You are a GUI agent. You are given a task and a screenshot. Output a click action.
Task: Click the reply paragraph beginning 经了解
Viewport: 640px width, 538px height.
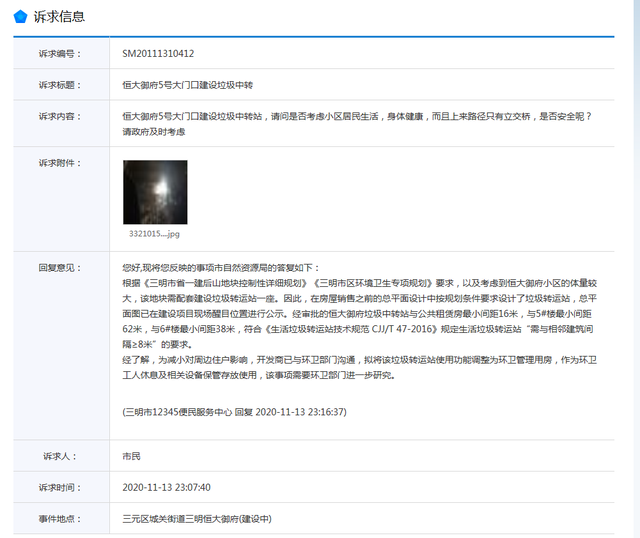click(x=360, y=367)
